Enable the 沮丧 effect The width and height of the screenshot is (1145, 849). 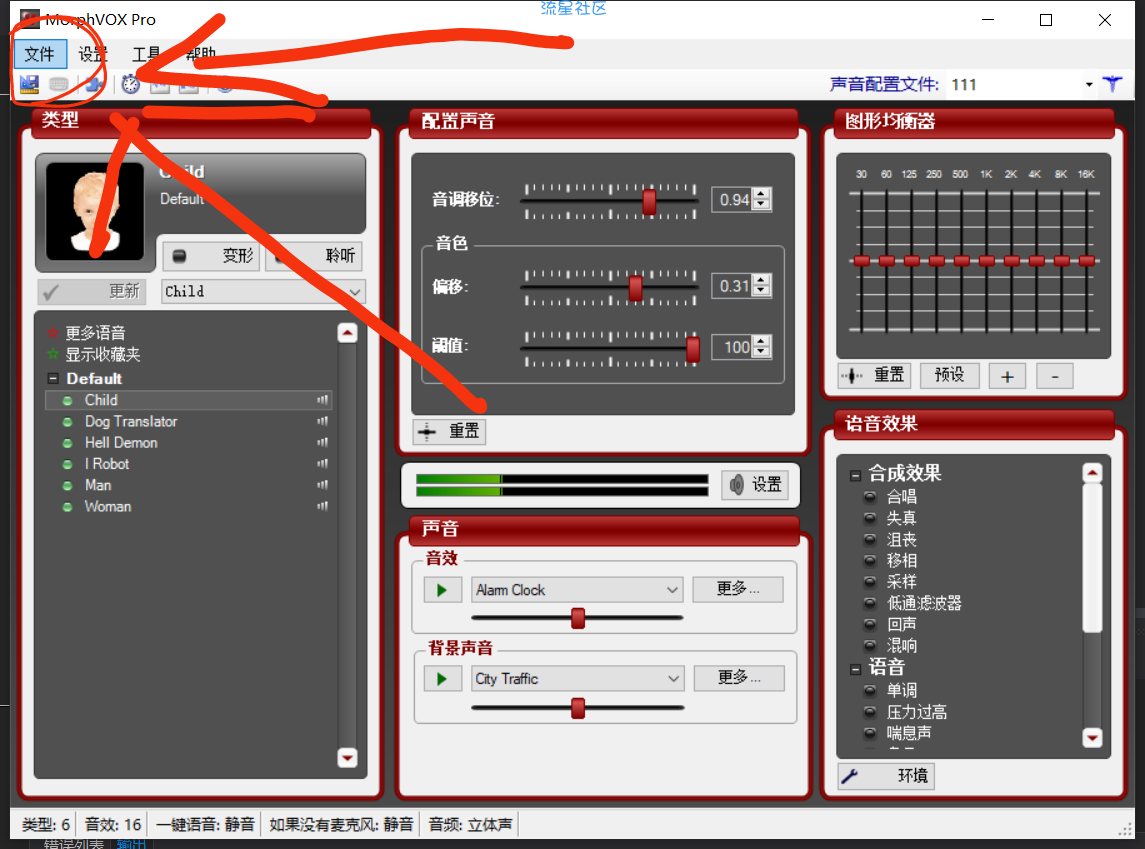pos(870,539)
